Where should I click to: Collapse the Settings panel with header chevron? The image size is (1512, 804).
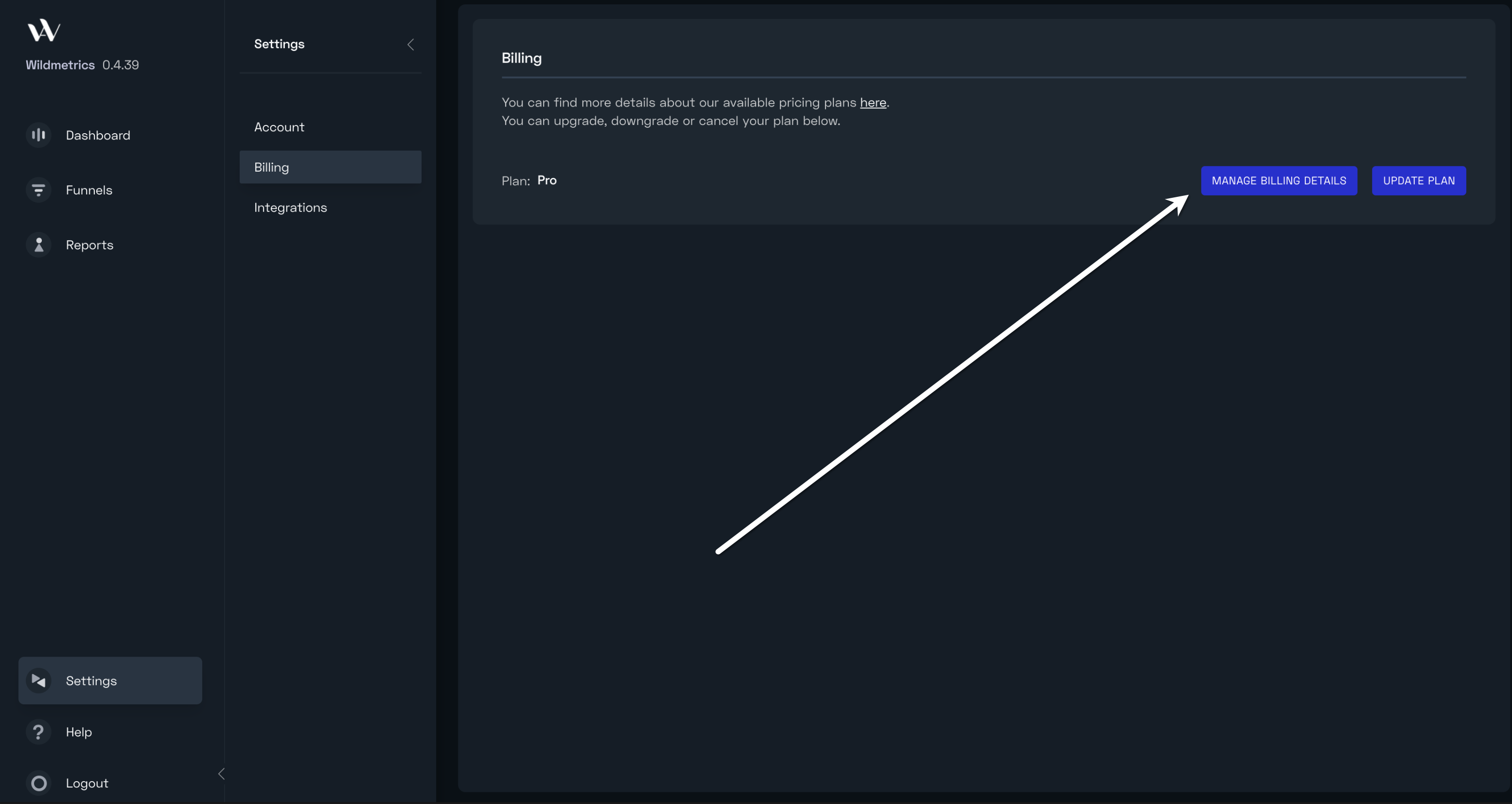411,45
